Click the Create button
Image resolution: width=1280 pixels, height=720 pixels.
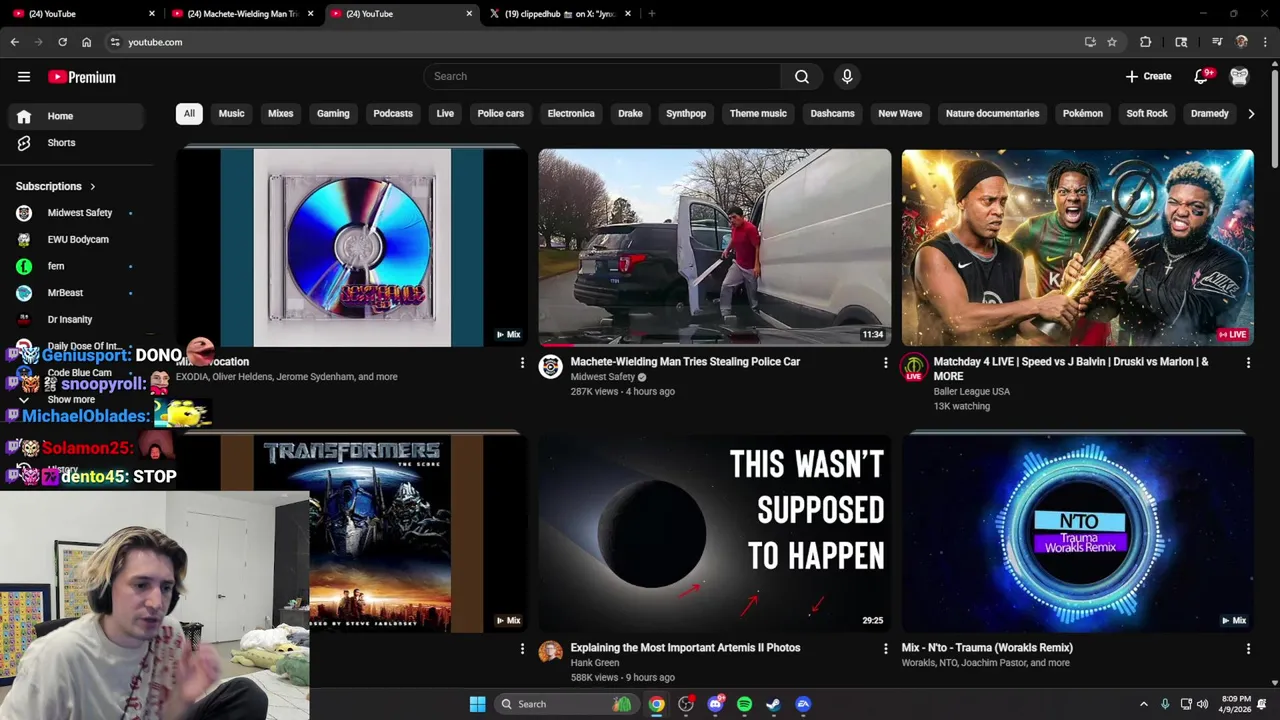pos(1148,76)
